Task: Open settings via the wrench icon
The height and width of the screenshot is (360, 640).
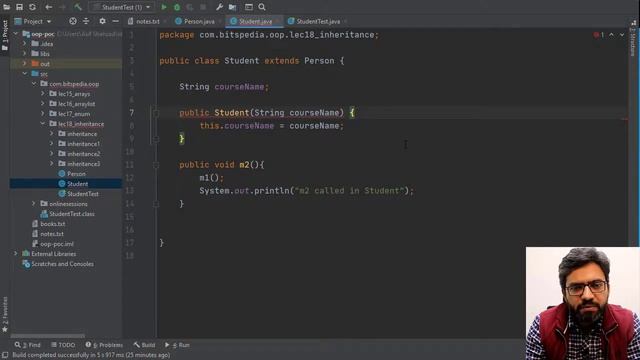Action: pyautogui.click(x=219, y=7)
